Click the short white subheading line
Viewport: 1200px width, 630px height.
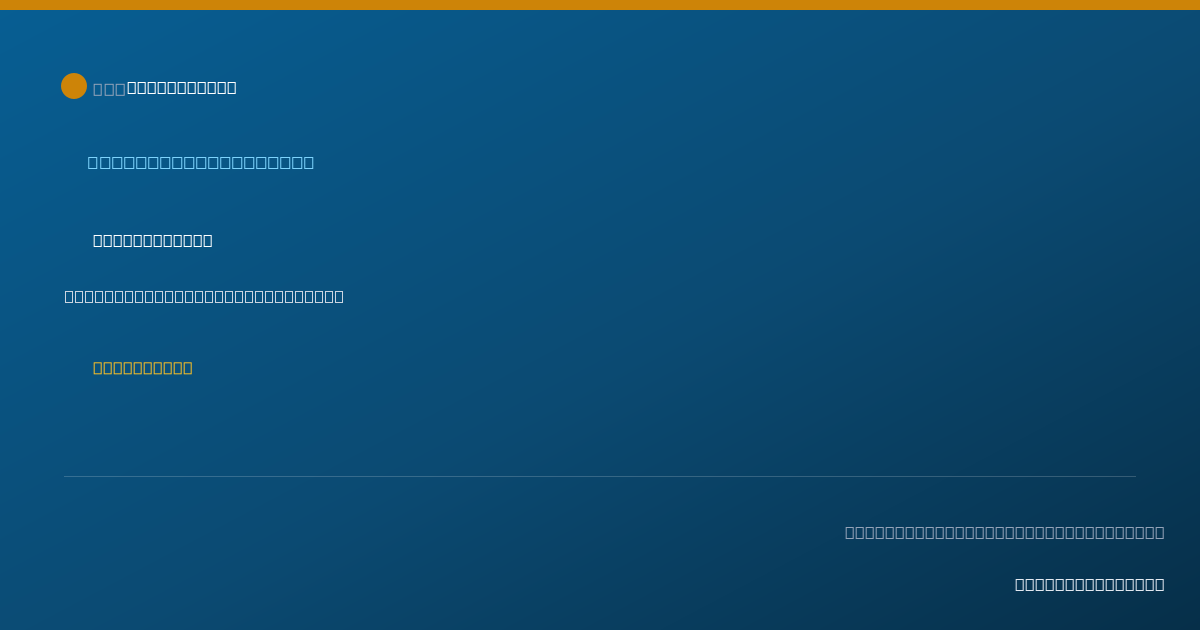[153, 240]
